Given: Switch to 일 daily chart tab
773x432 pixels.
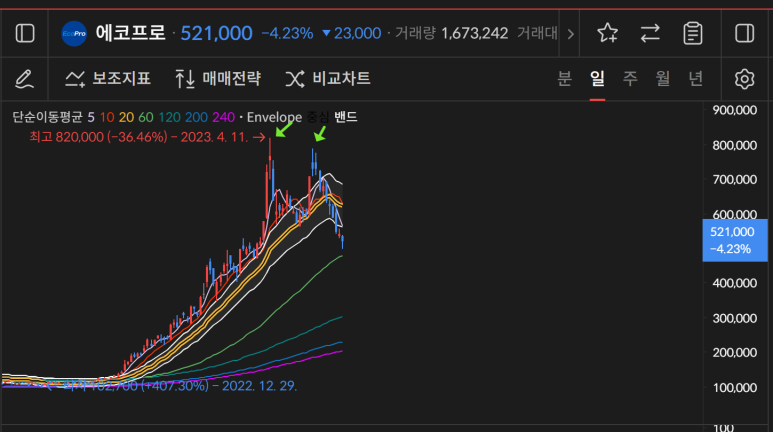Looking at the screenshot, I should [x=597, y=78].
